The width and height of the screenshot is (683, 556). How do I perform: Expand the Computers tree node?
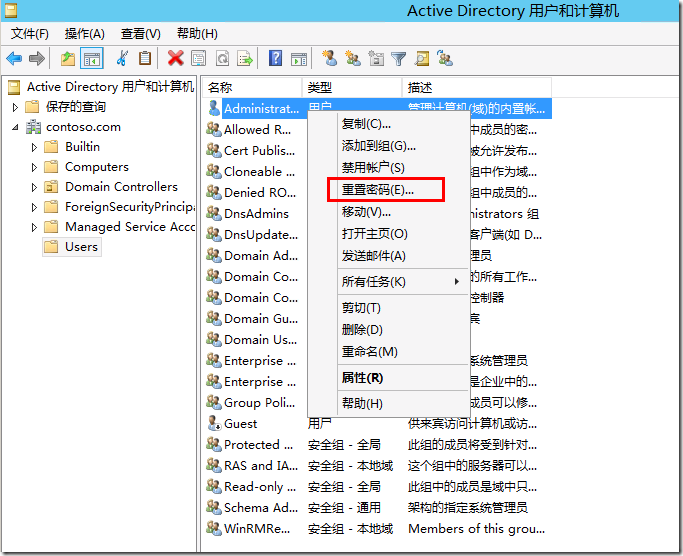point(34,167)
